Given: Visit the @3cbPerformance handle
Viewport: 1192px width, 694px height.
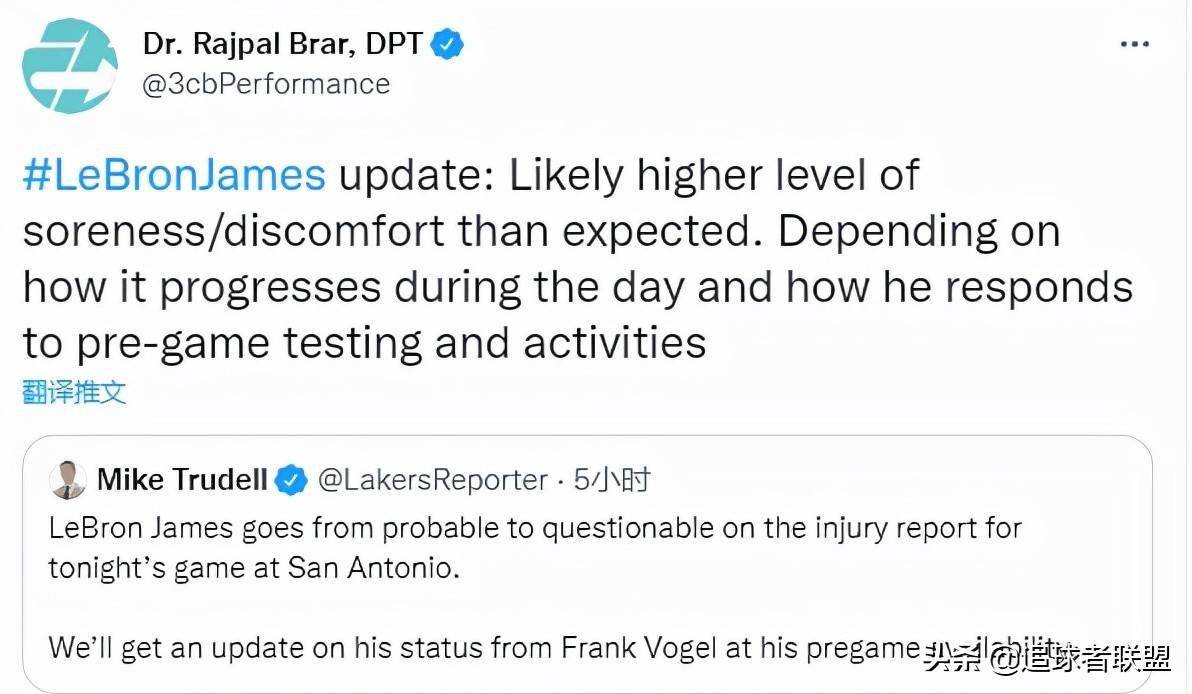Looking at the screenshot, I should click(x=266, y=84).
